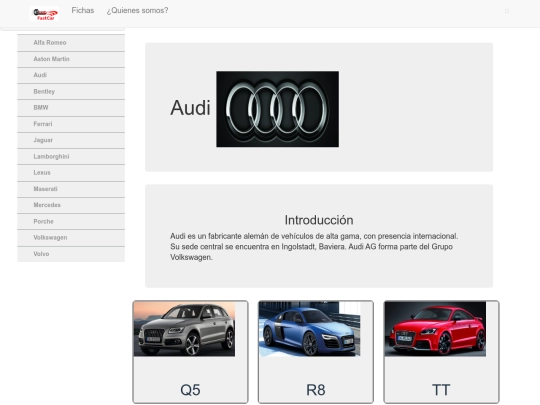Select Aston Martin in the sidebar

[71, 59]
